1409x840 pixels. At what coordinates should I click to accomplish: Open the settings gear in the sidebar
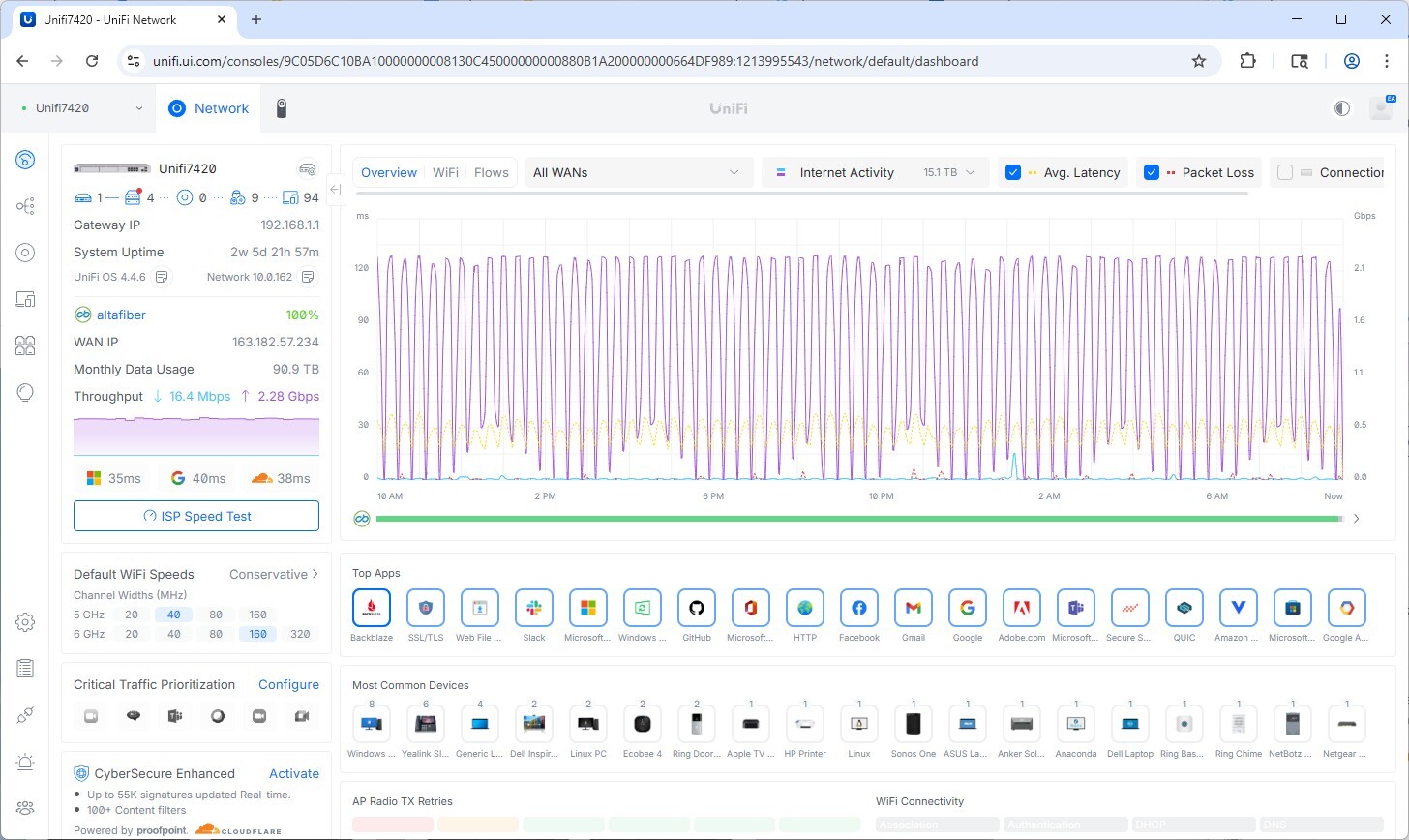[x=26, y=622]
